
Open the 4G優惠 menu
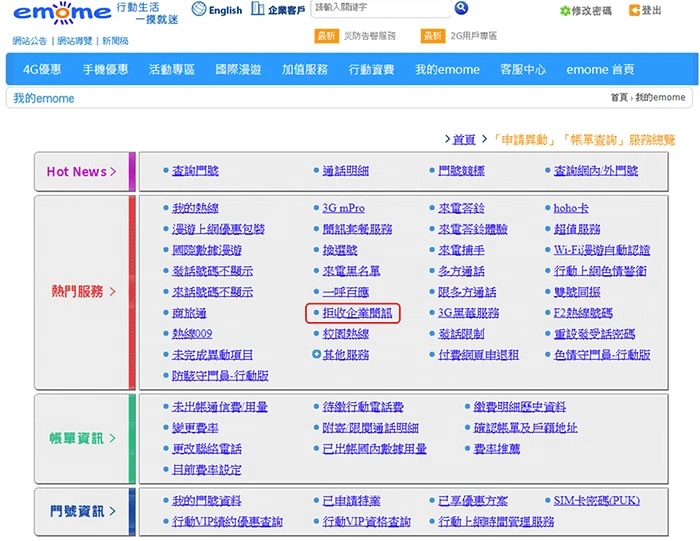(42, 69)
